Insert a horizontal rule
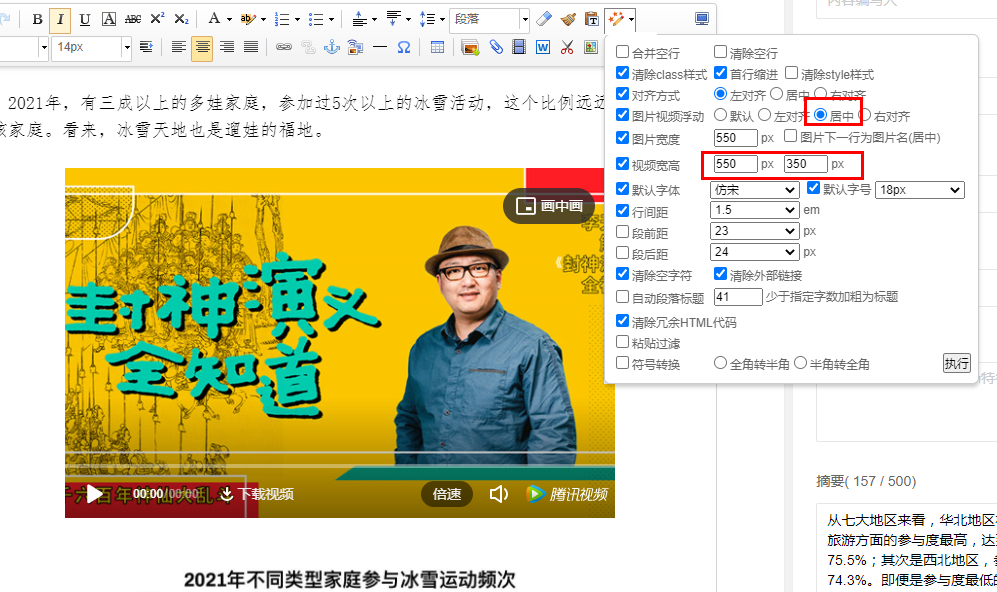This screenshot has height=592, width=997. (380, 47)
